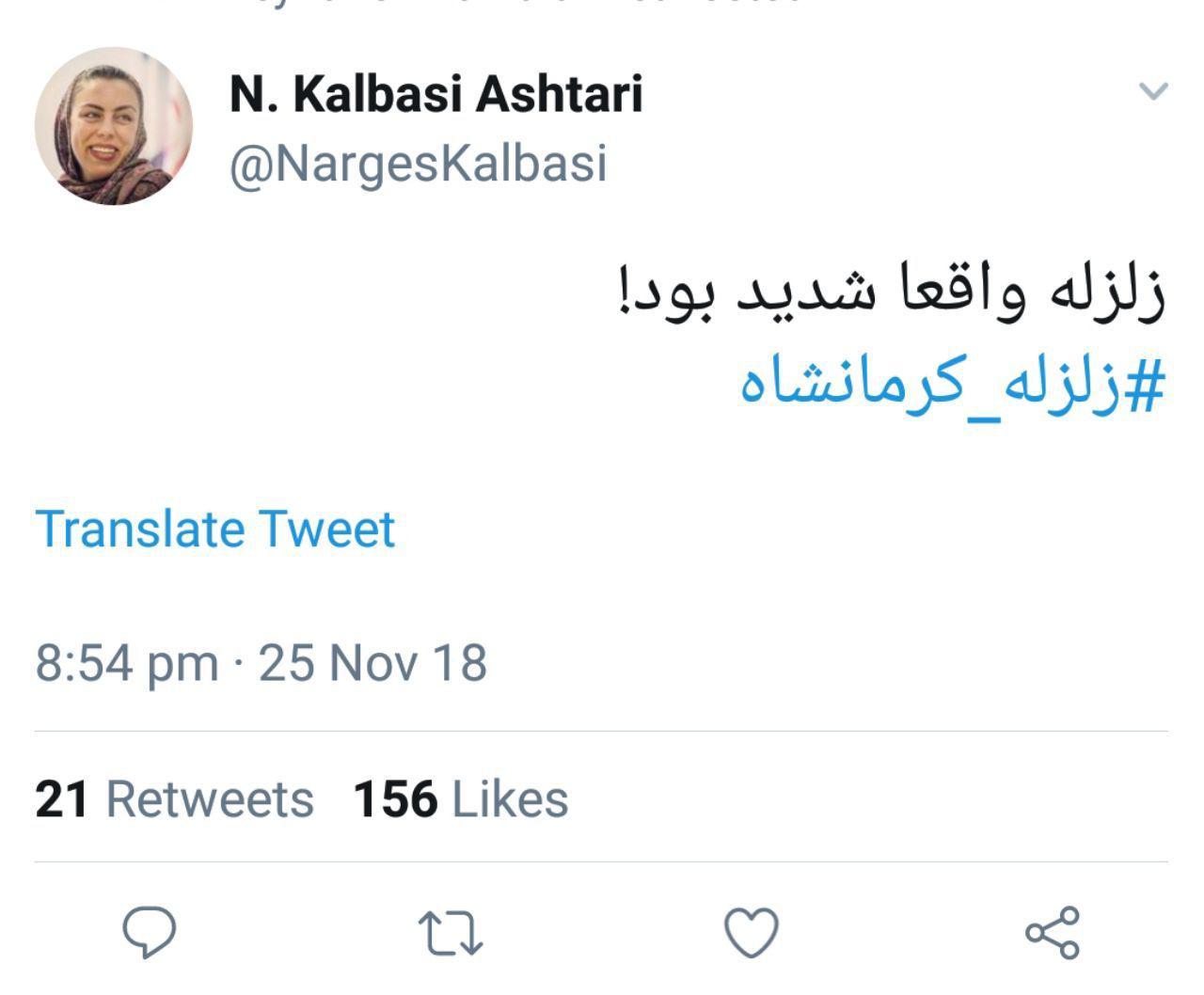The image size is (1204, 995).
Task: Open the @NargesKalbasi handle link
Action: point(418,164)
